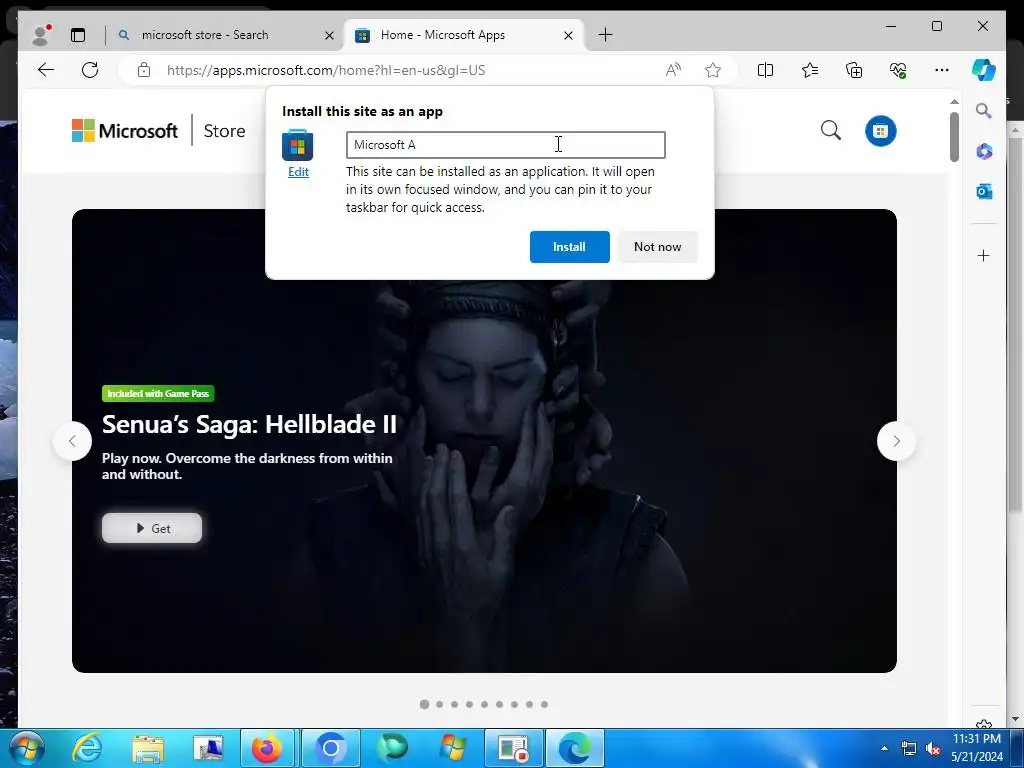Click the blue Store app round icon
The height and width of the screenshot is (768, 1024).
(x=880, y=131)
